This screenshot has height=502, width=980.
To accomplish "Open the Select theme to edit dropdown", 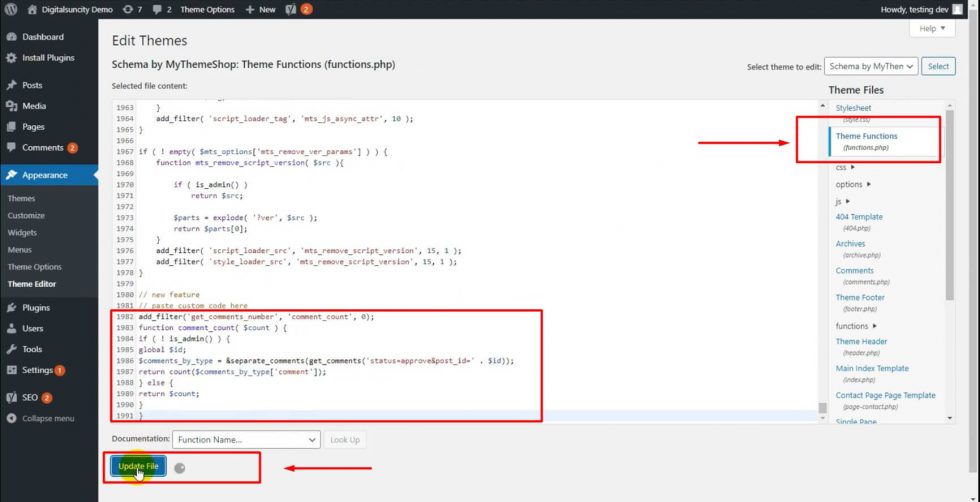I will pos(871,66).
